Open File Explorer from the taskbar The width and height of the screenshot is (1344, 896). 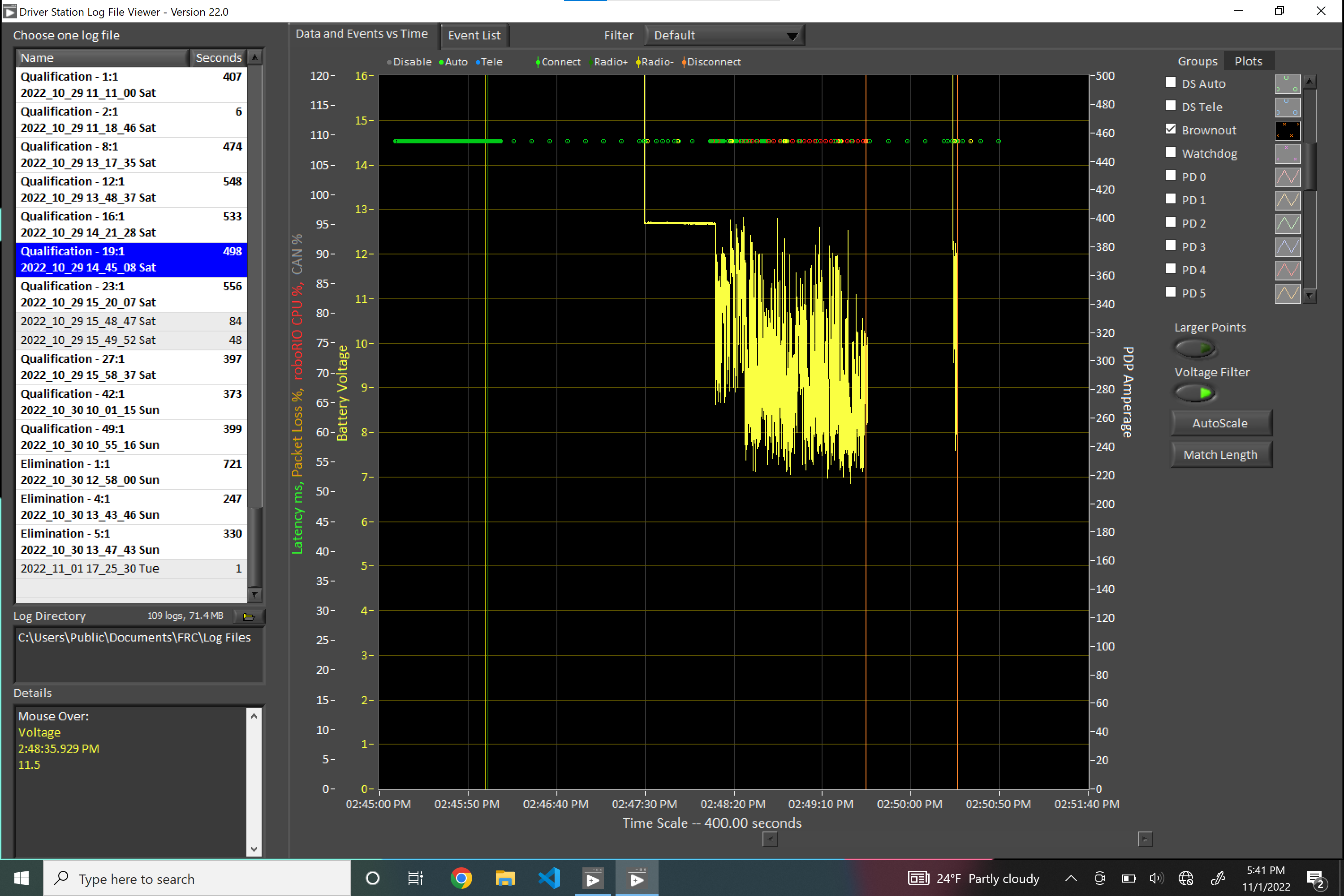(505, 878)
